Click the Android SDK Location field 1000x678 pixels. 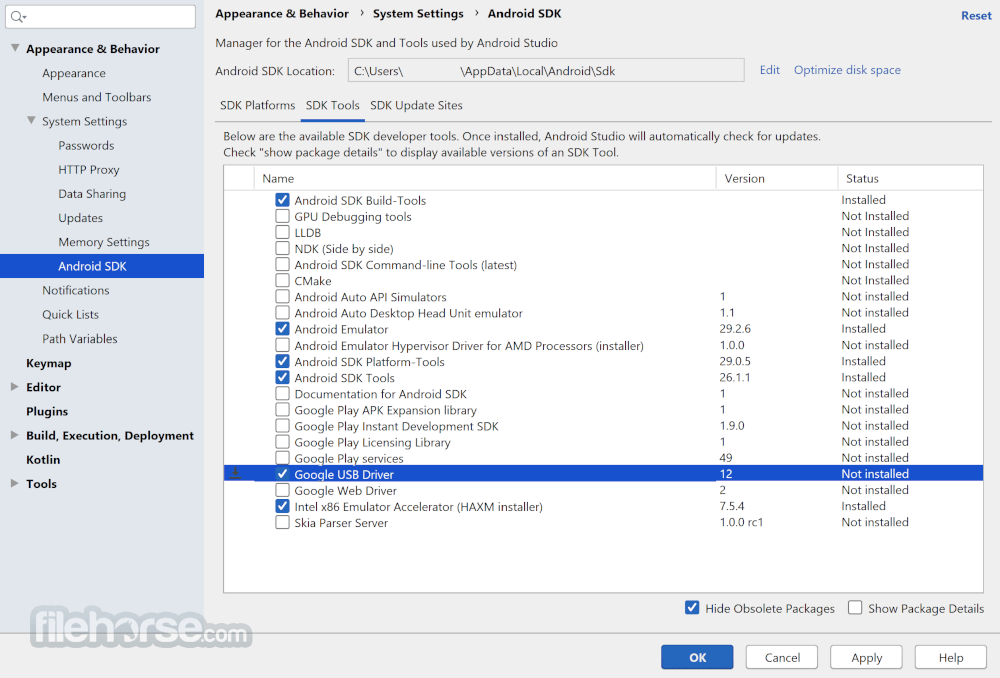pyautogui.click(x=546, y=70)
